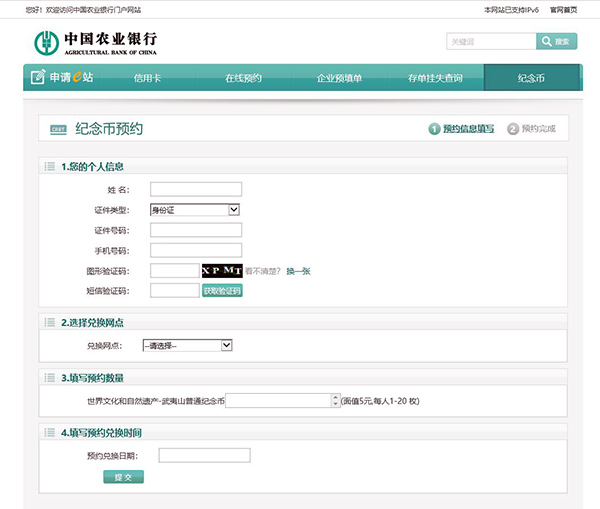600x509 pixels.
Task: Click the coin quantity spinner arrows
Action: click(x=335, y=400)
